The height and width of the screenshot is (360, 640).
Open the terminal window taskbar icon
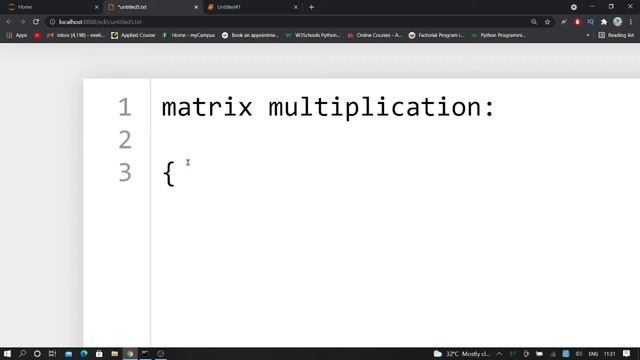tap(145, 353)
